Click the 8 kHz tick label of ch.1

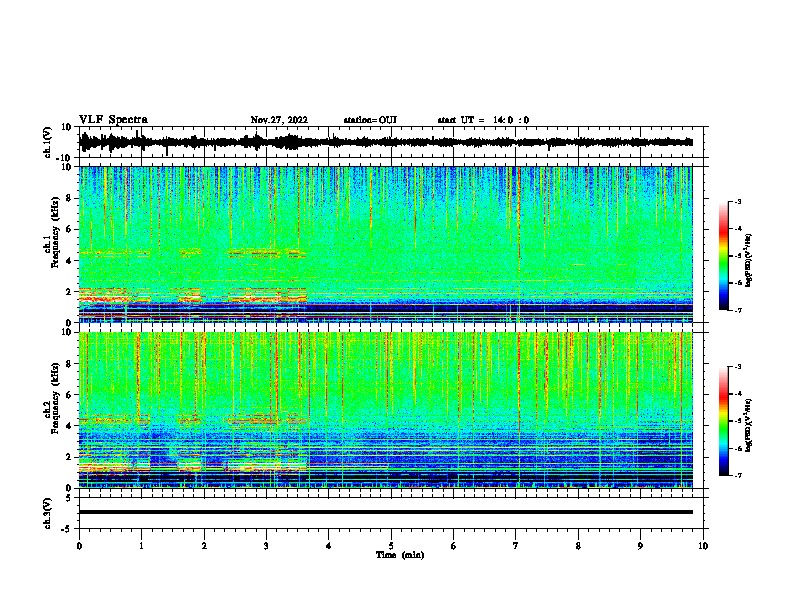point(69,198)
